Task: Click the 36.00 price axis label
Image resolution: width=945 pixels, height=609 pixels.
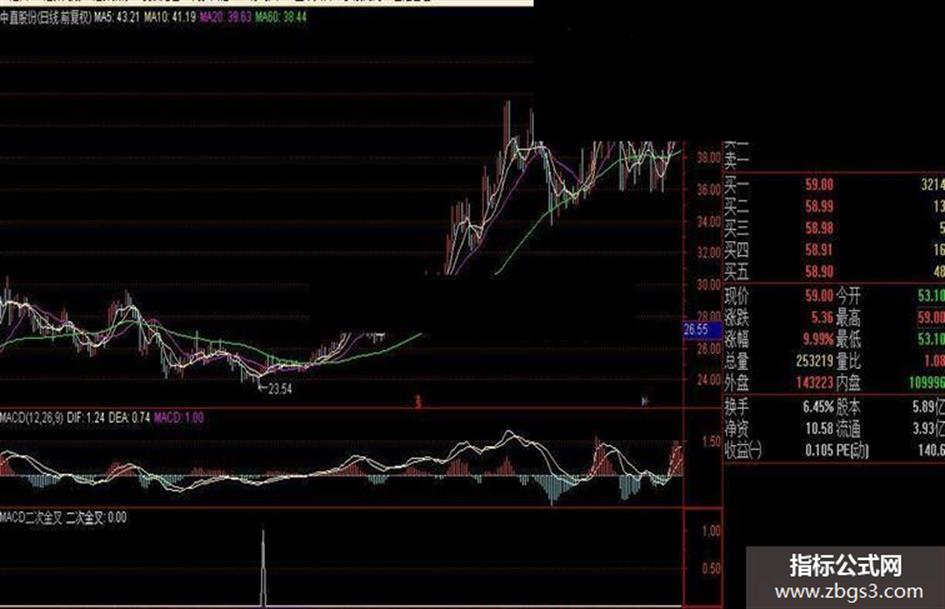Action: (709, 190)
